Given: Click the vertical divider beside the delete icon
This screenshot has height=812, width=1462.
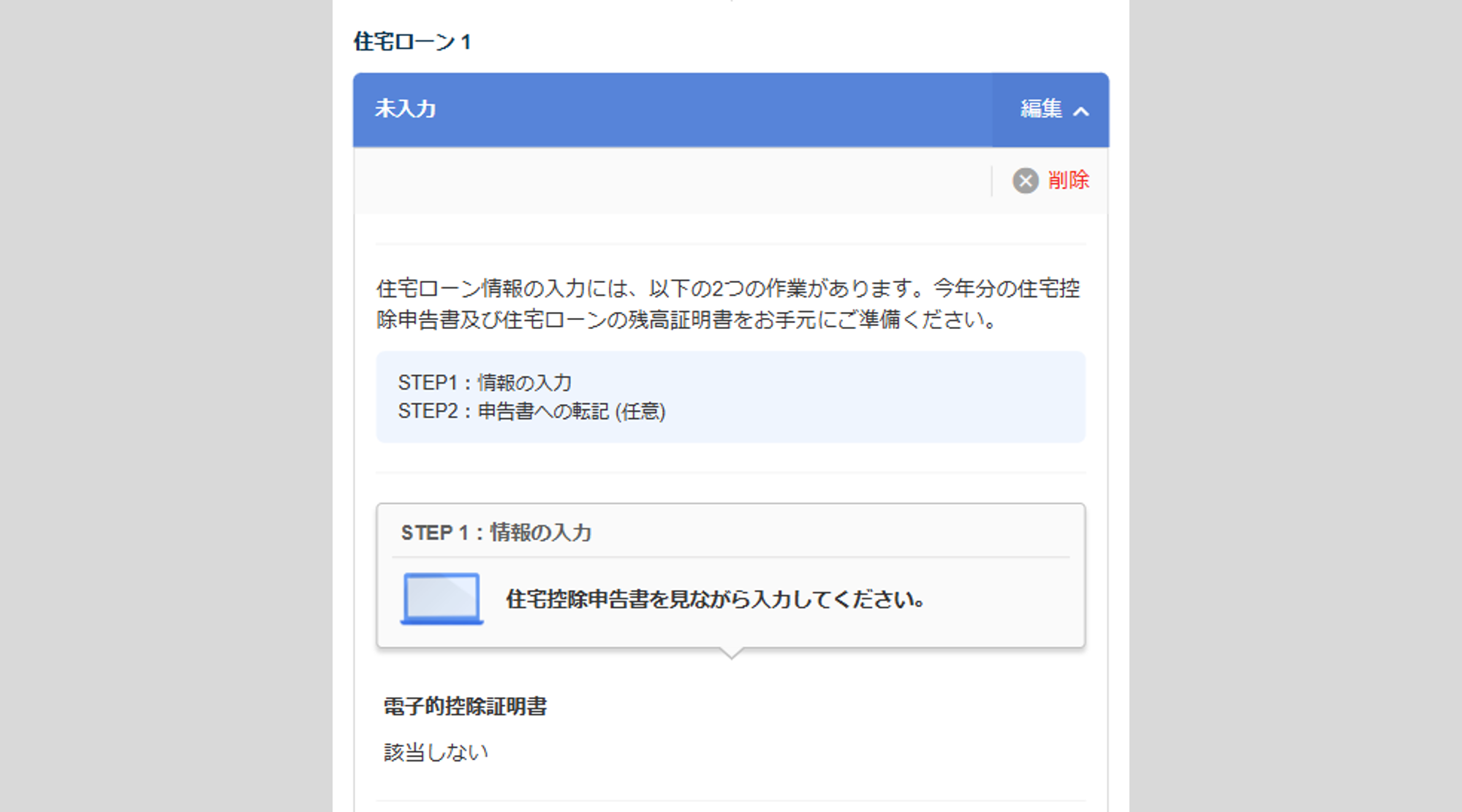Looking at the screenshot, I should point(992,181).
